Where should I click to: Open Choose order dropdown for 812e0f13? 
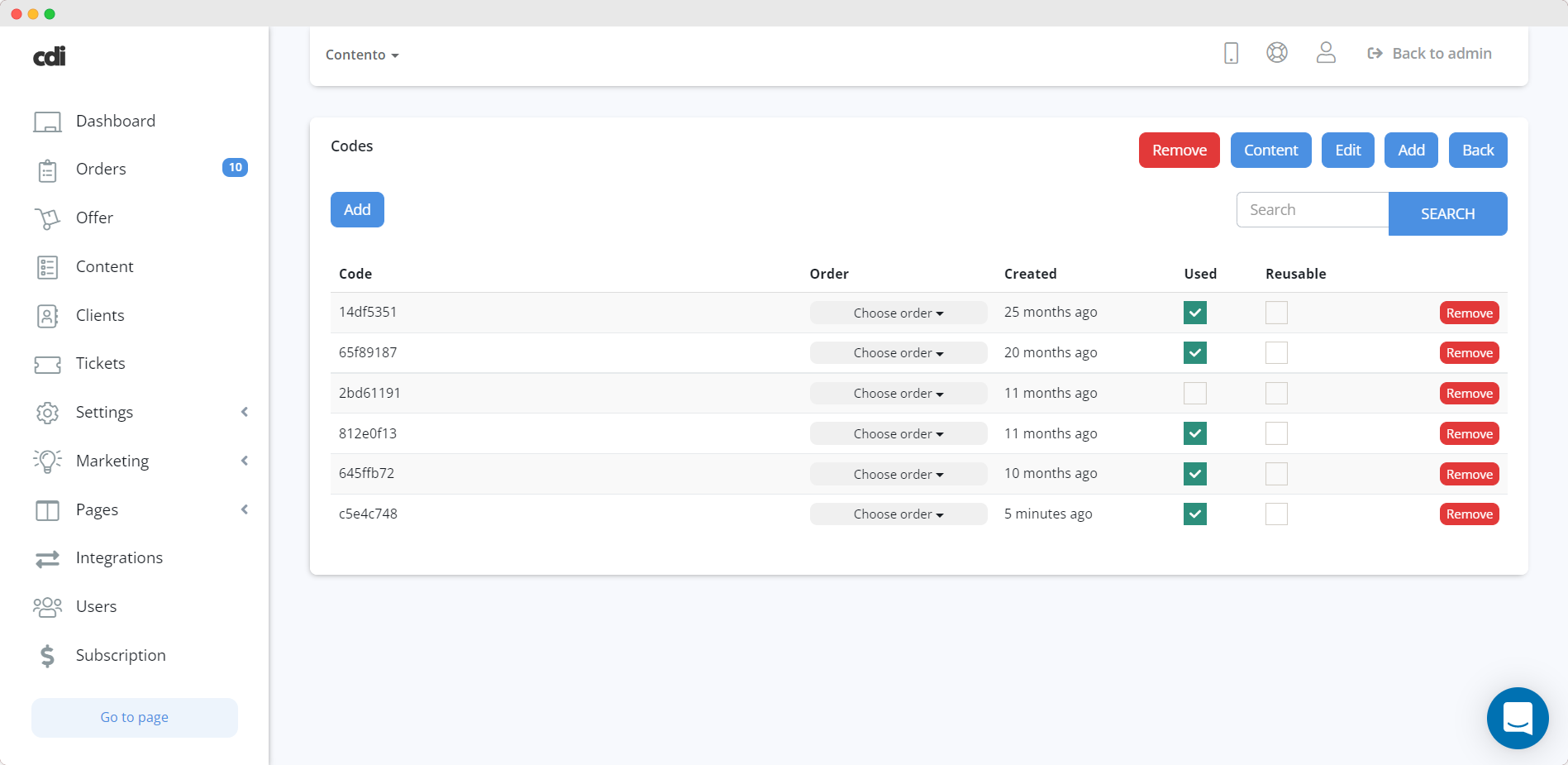pyautogui.click(x=898, y=433)
